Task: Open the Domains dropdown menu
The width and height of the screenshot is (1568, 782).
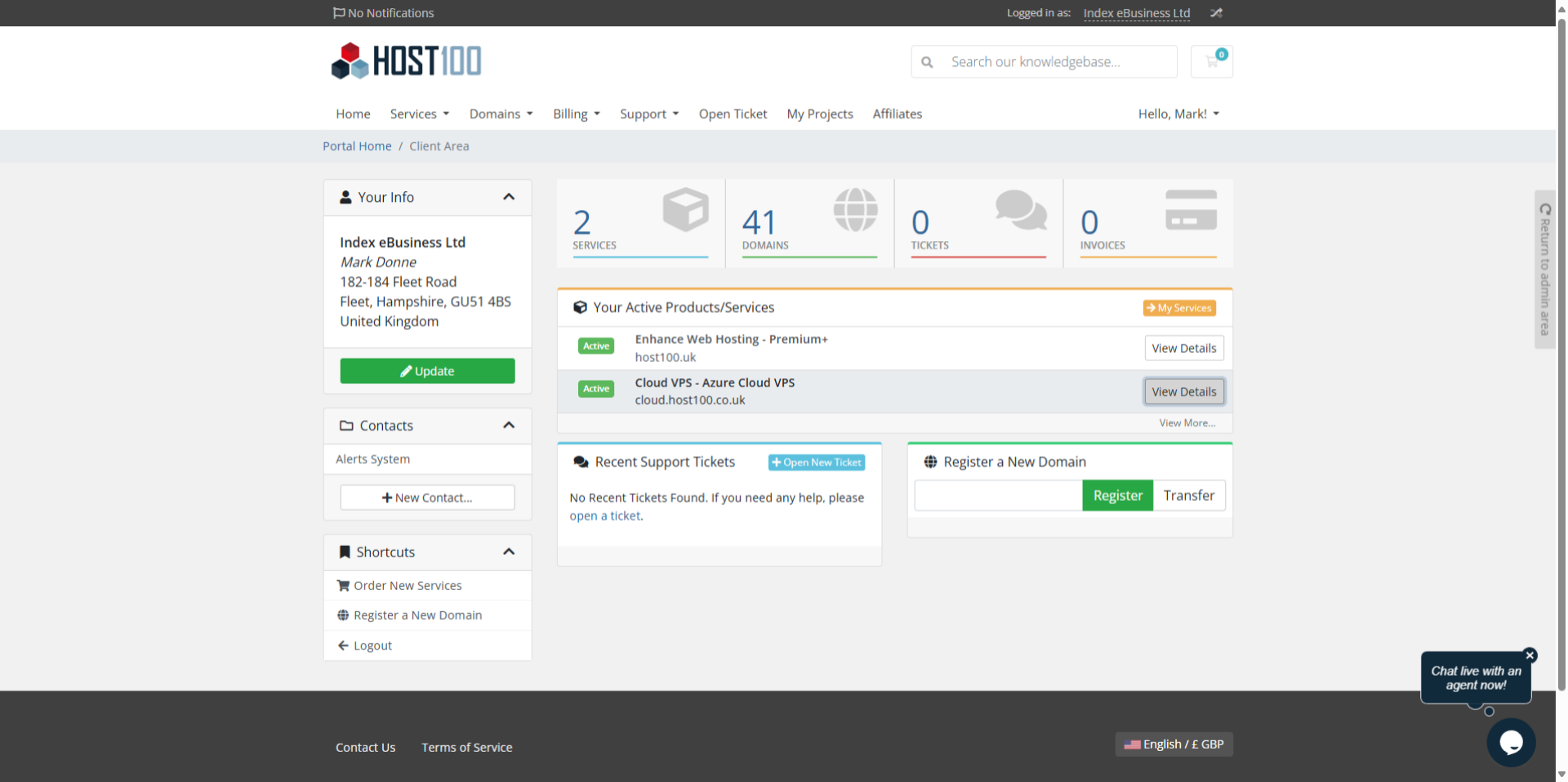Action: pos(501,114)
